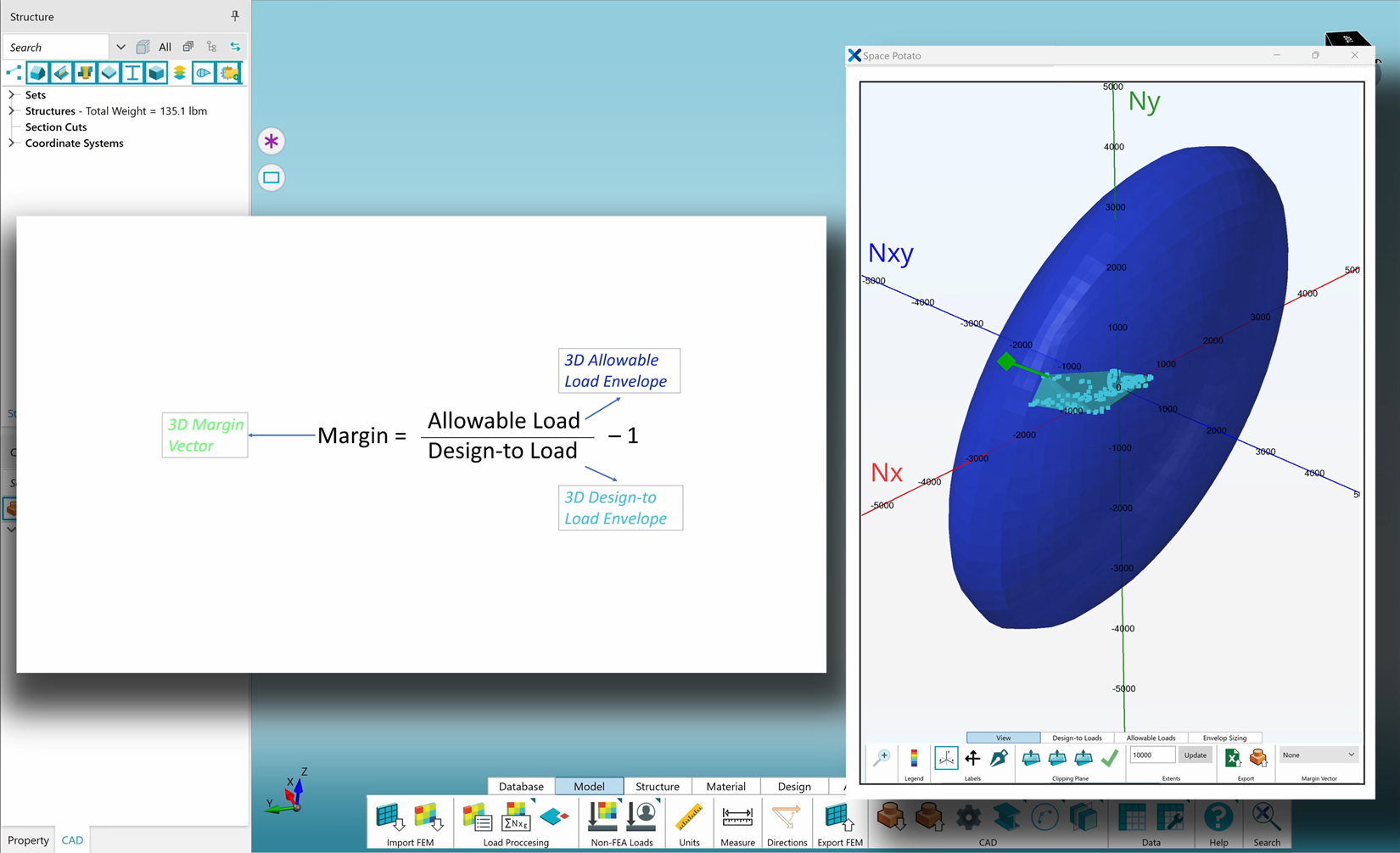Viewport: 1400px width, 853px height.
Task: Click the swap arrows icon in Structure panel
Action: (x=235, y=47)
